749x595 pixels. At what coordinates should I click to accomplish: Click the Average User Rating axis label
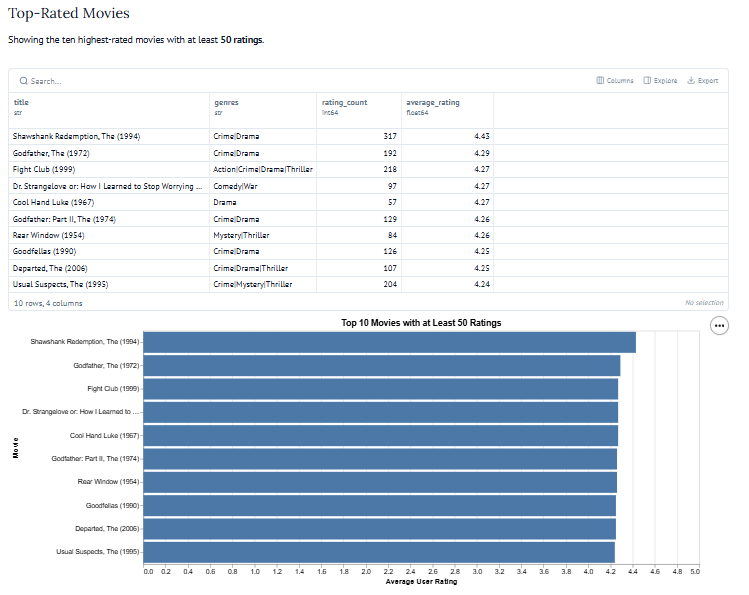[421, 582]
